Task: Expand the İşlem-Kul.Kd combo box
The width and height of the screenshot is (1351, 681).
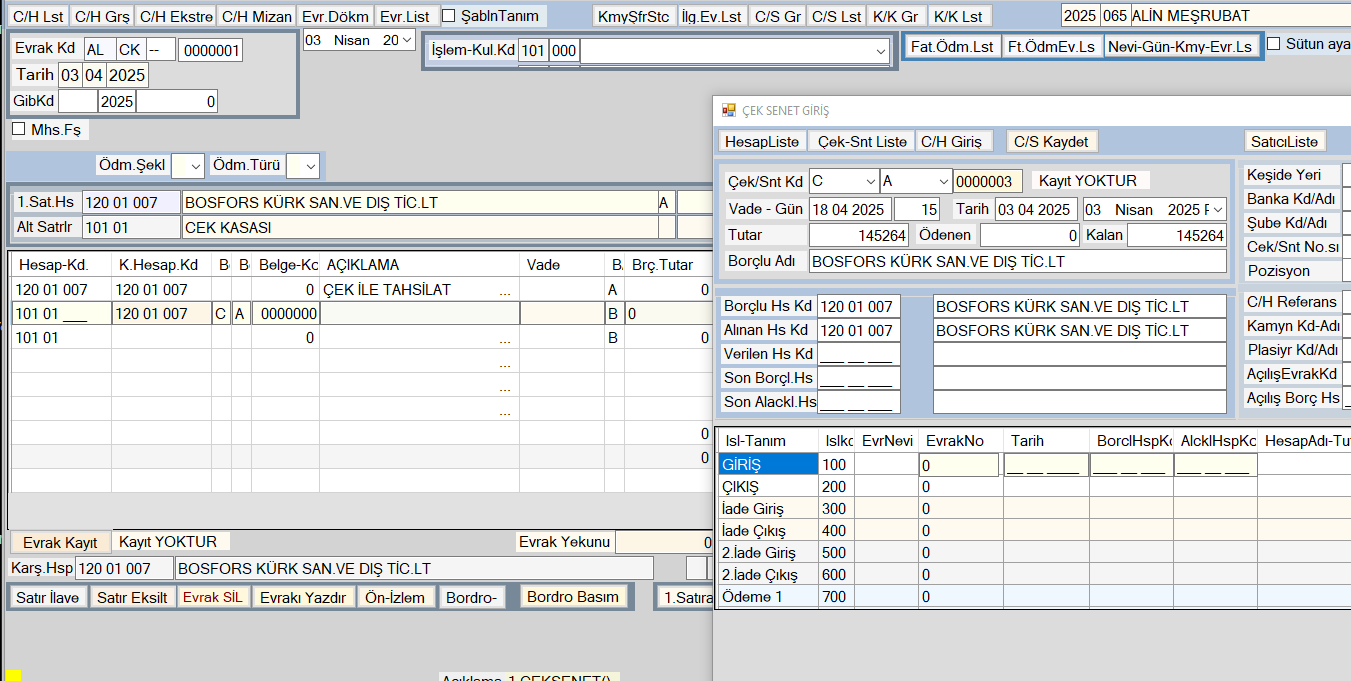Action: [x=880, y=52]
